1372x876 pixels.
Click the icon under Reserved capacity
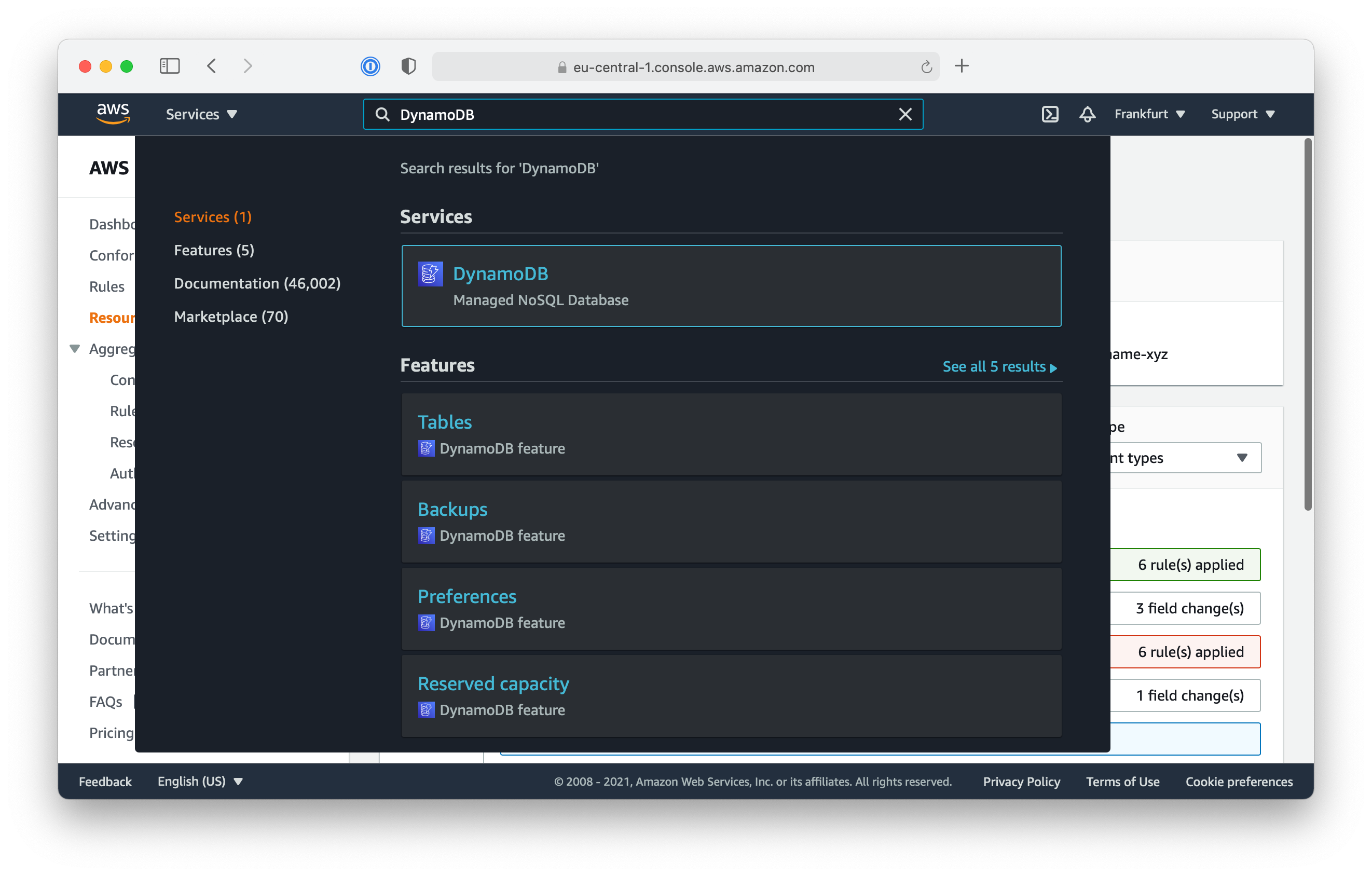click(x=426, y=710)
